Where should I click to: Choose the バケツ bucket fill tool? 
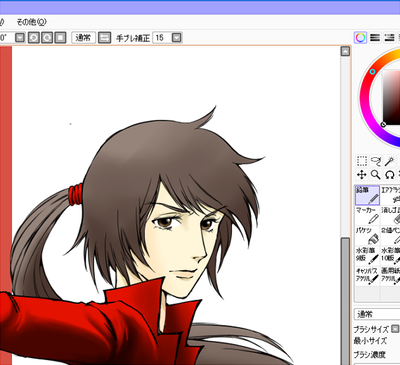coord(367,235)
